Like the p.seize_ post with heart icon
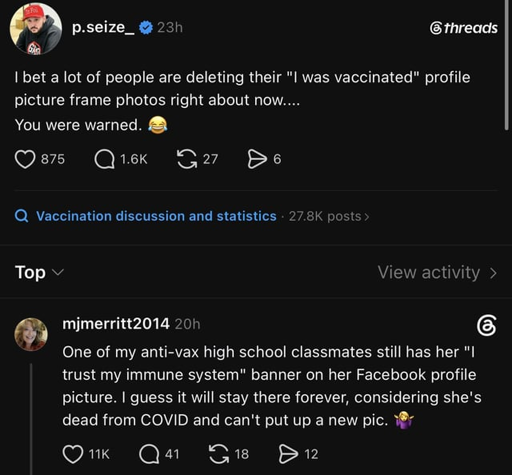This screenshot has width=512, height=475. pos(25,159)
